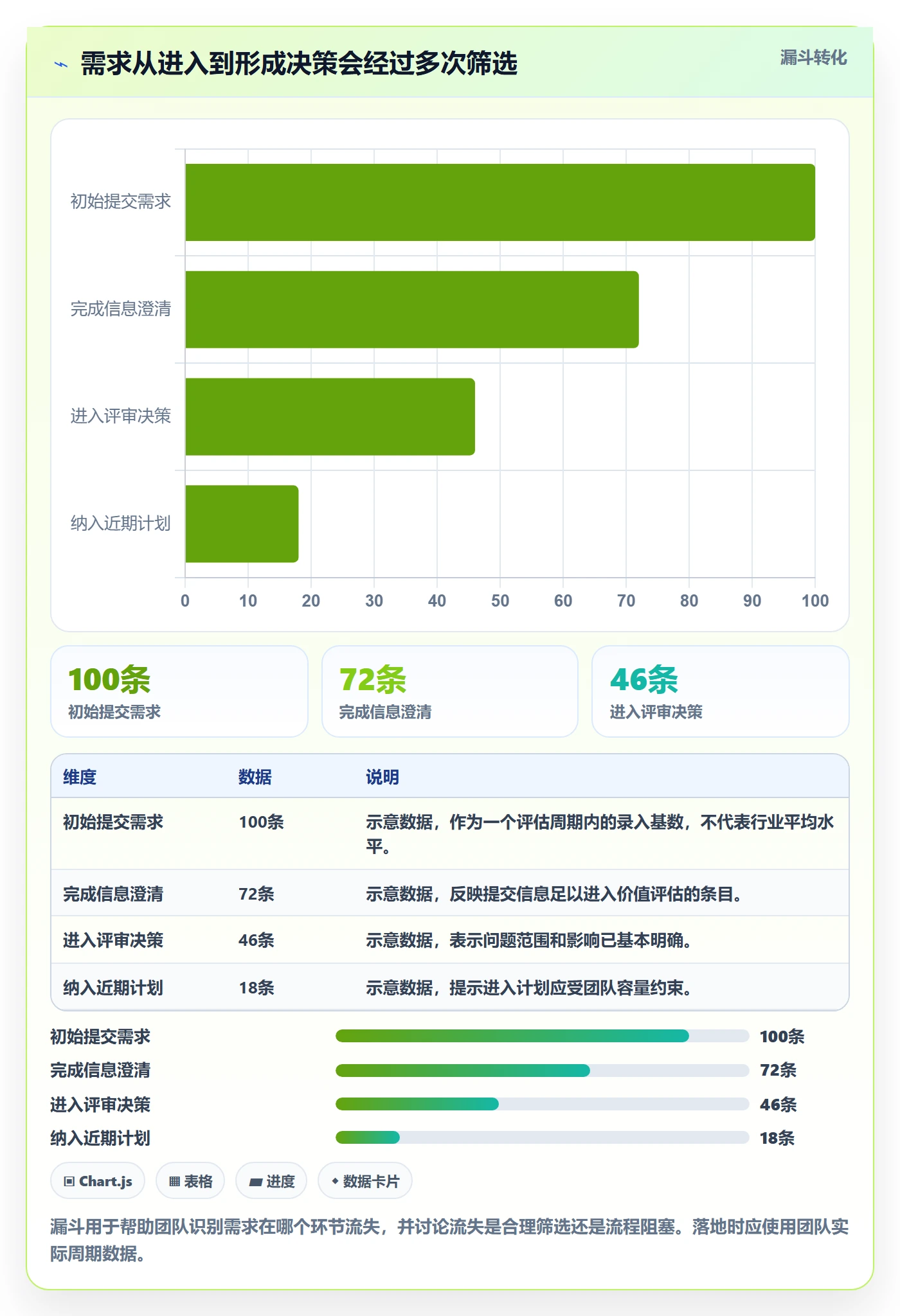900x1316 pixels.
Task: Click the Chart.js chip
Action: 98,1181
